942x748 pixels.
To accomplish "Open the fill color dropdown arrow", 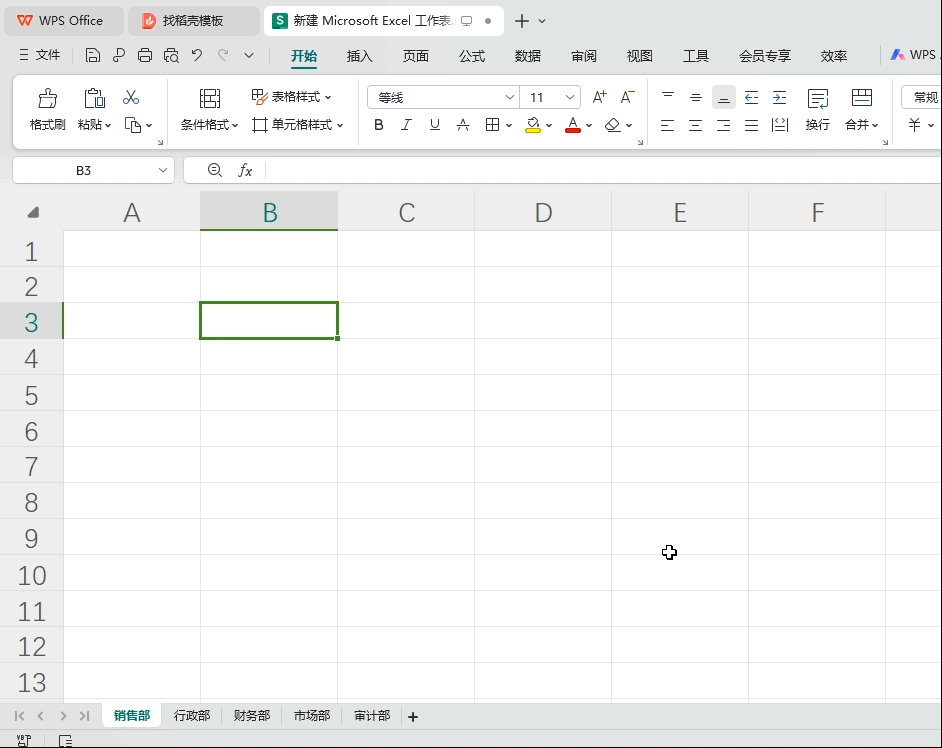I will 548,126.
